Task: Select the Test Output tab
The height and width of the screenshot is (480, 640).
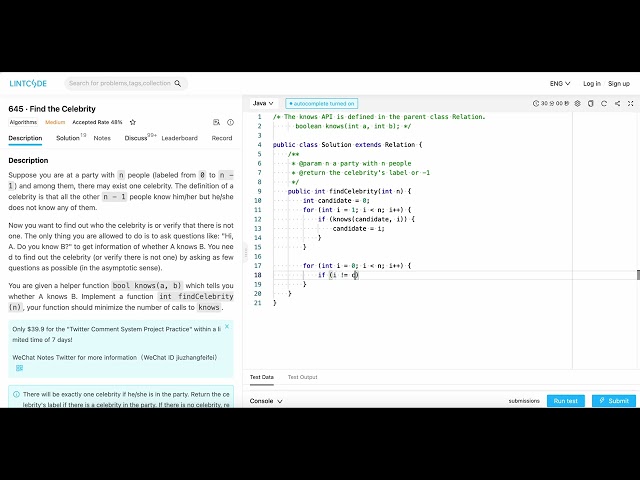Action: point(302,377)
